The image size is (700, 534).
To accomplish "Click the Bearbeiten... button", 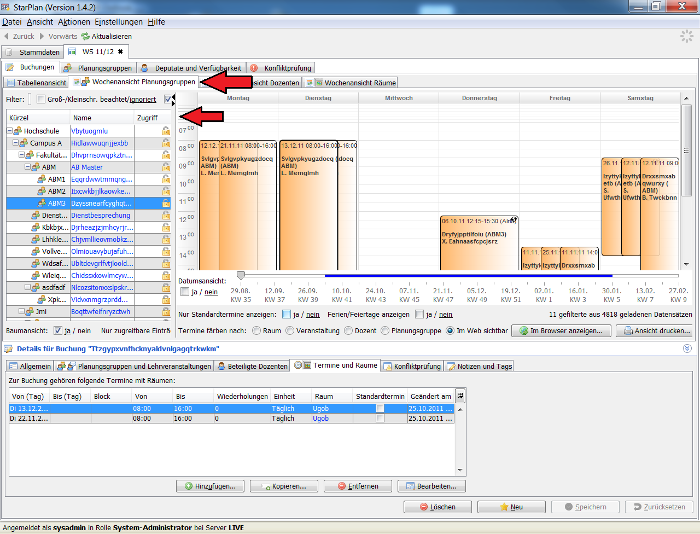I will point(431,486).
